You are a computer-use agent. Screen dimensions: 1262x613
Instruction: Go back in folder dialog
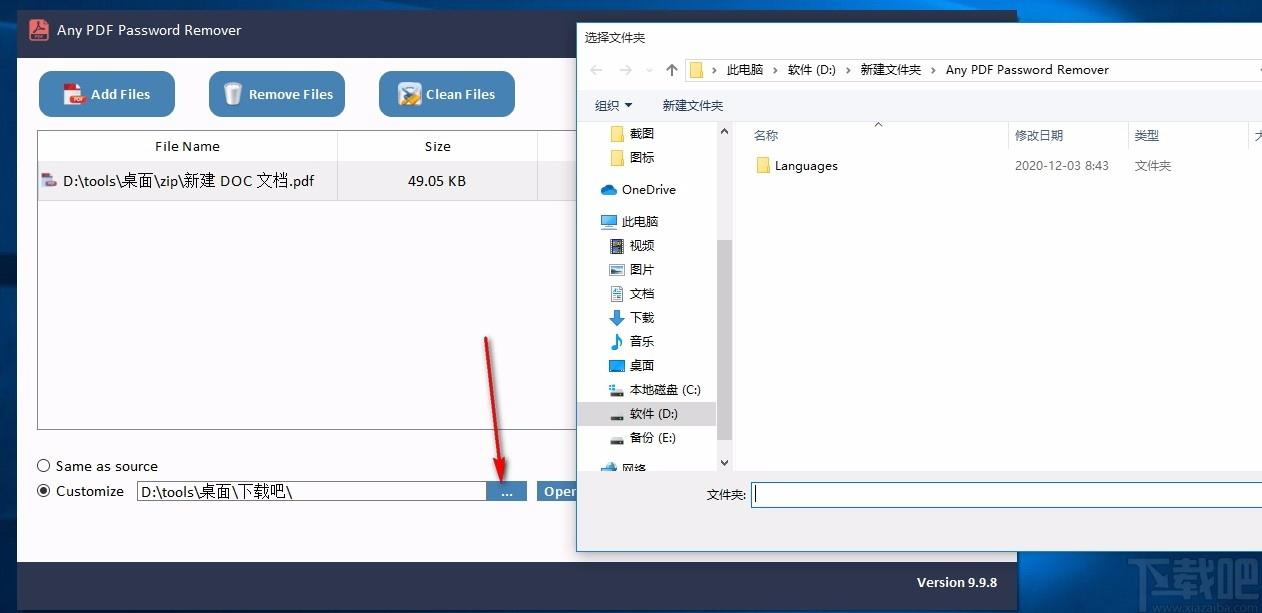[x=596, y=70]
